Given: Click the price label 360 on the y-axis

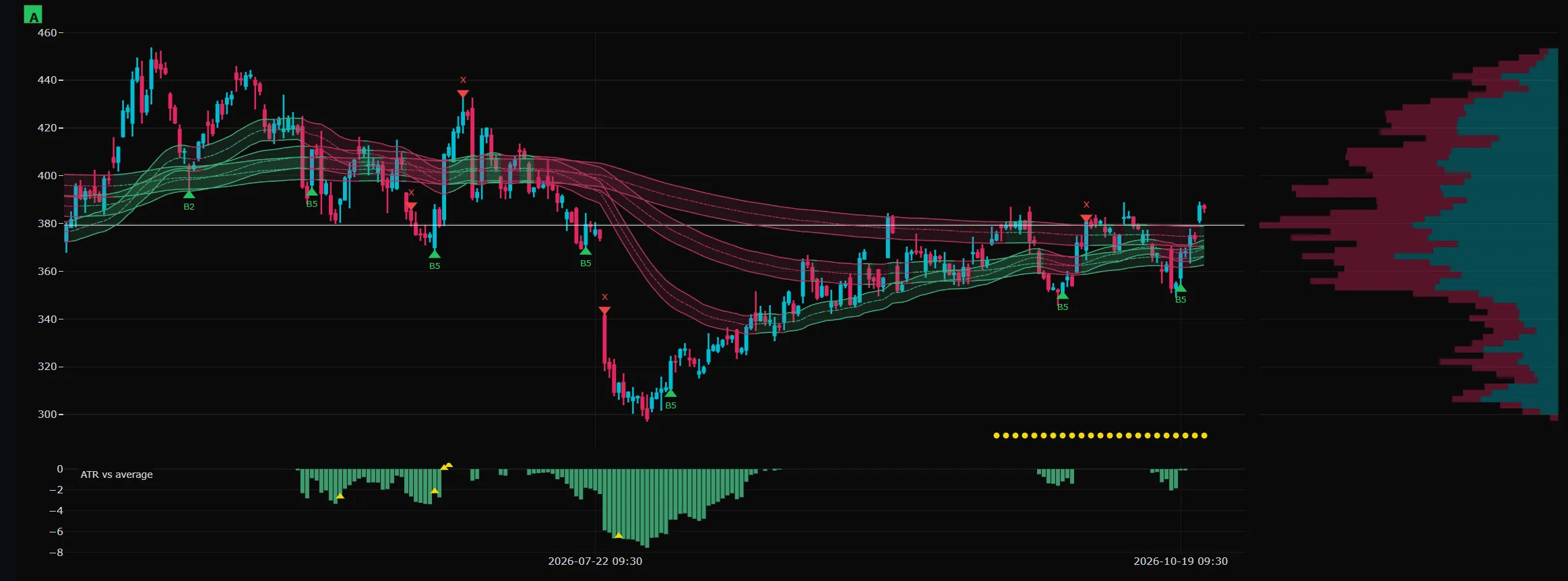Looking at the screenshot, I should [47, 272].
